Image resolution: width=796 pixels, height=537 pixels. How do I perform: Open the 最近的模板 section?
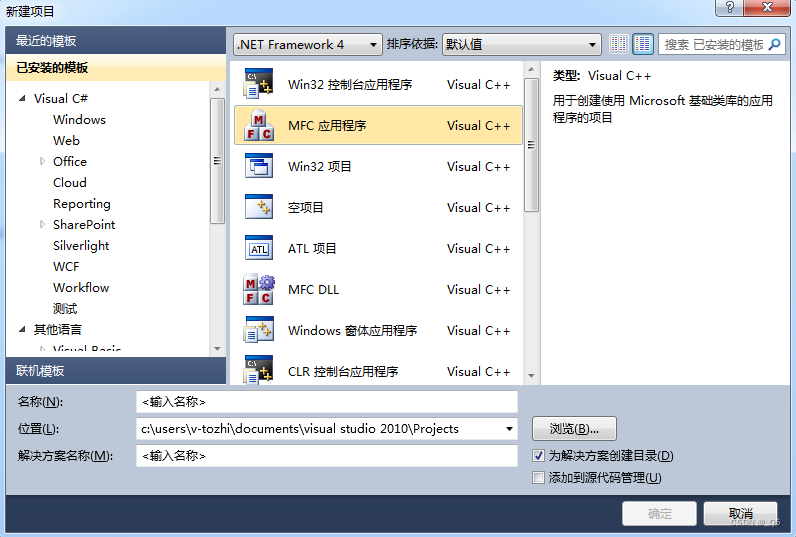116,41
